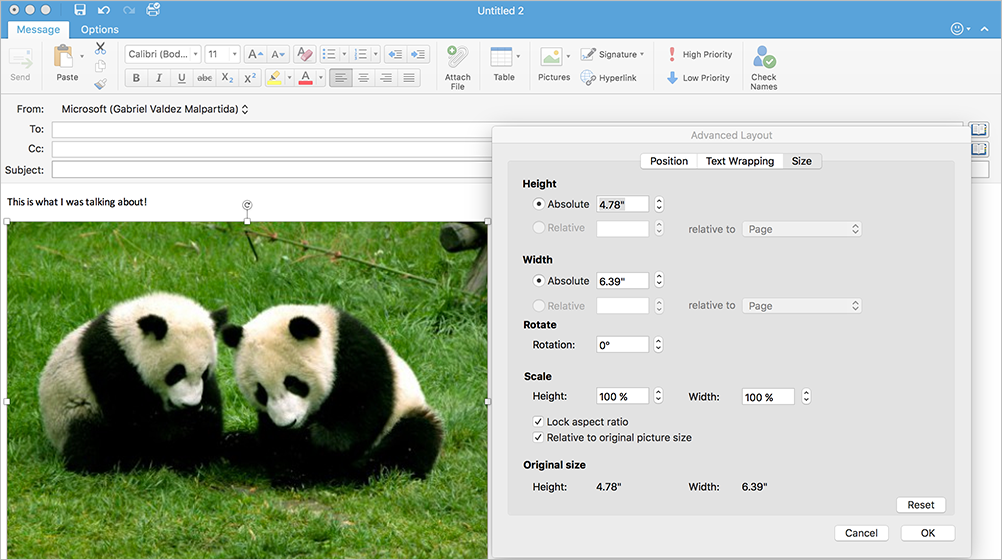Switch to the Text Wrapping tab
This screenshot has width=1002, height=560.
(x=739, y=161)
